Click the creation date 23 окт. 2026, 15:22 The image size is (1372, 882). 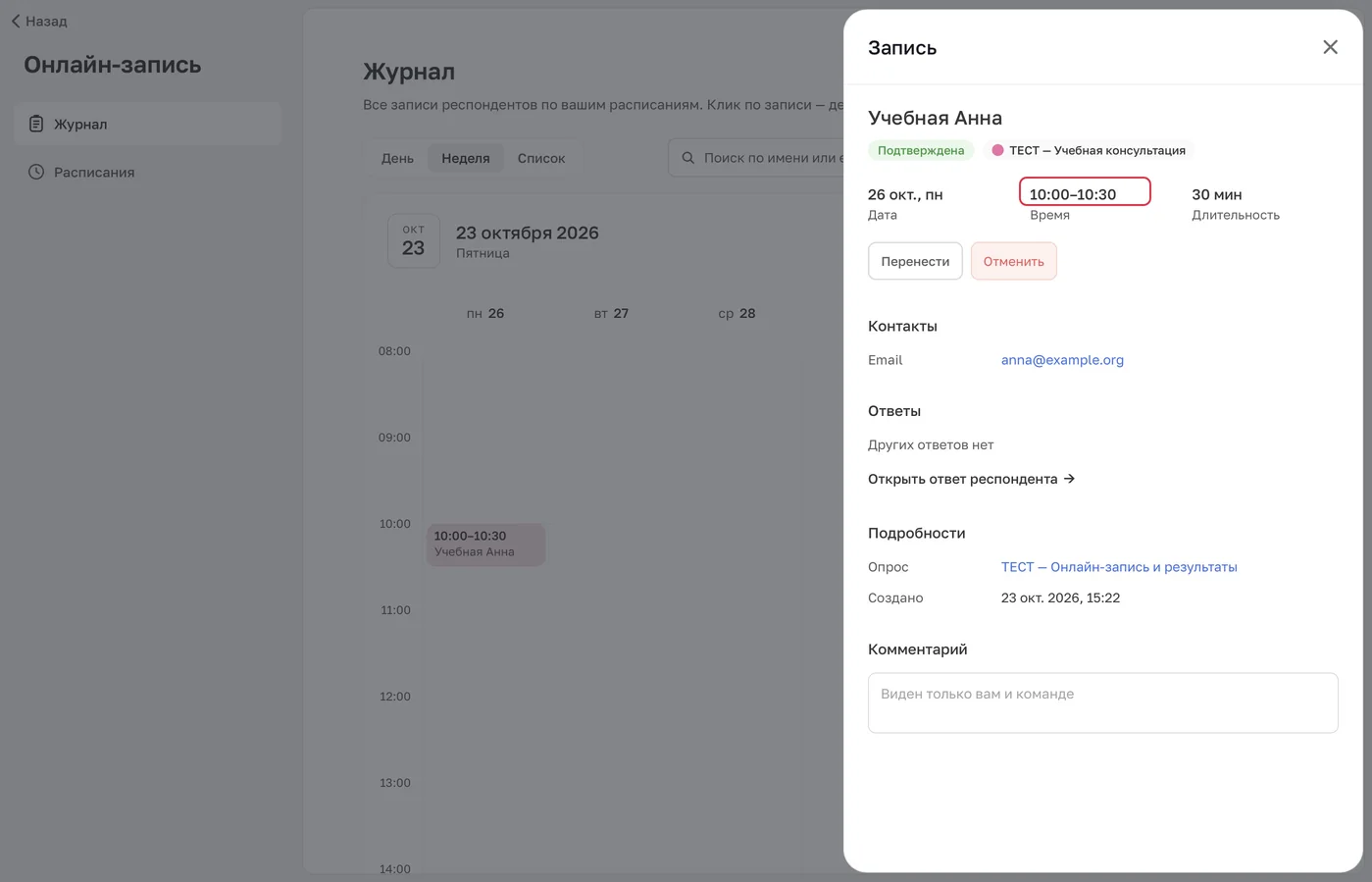tap(1060, 597)
